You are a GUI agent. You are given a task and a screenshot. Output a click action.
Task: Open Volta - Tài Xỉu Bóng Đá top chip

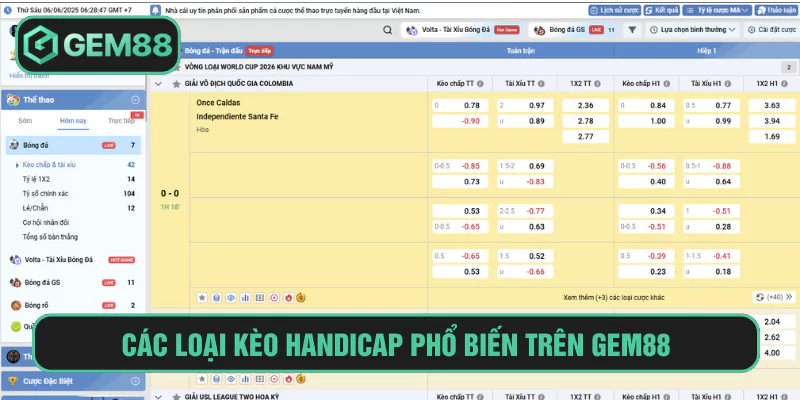463,30
